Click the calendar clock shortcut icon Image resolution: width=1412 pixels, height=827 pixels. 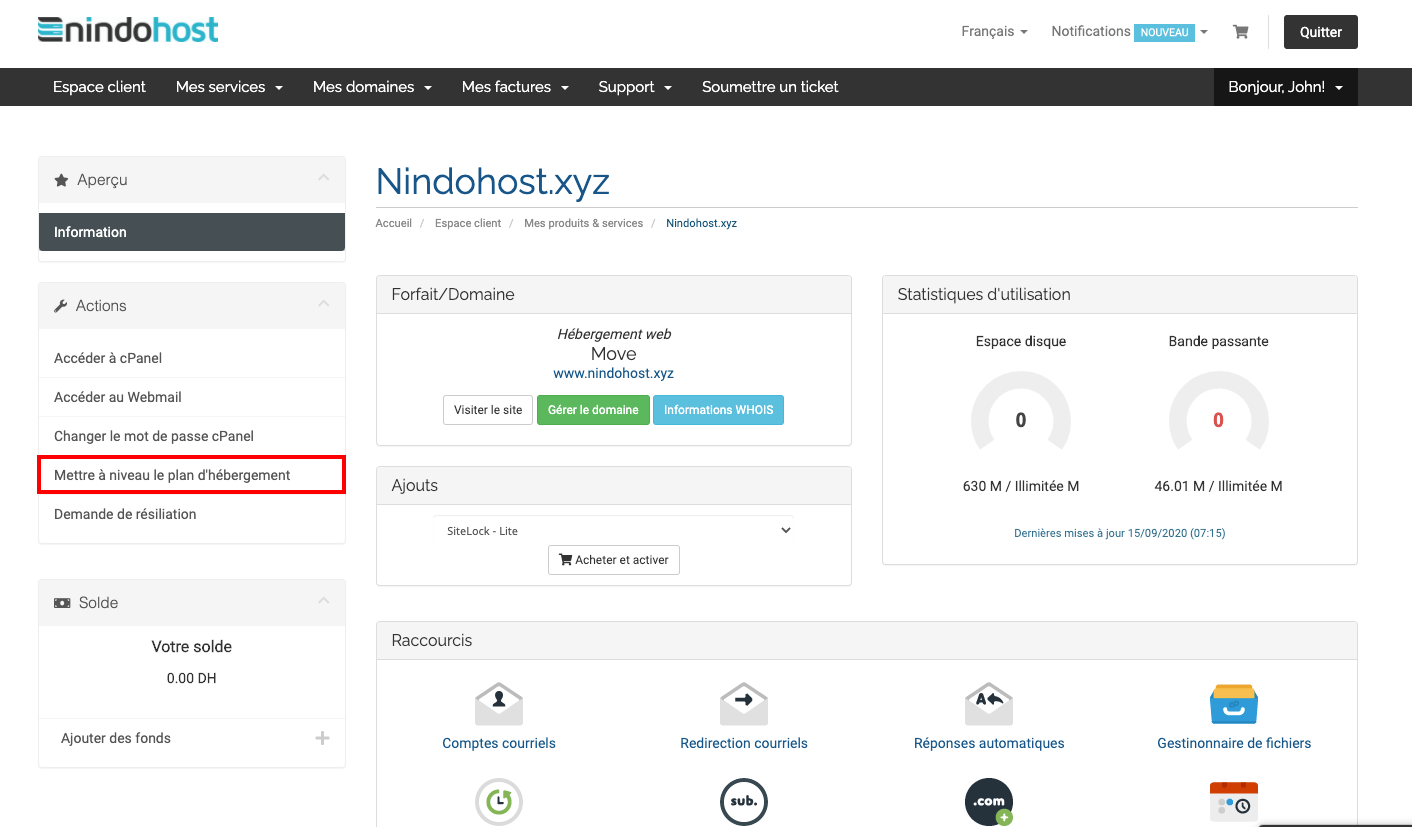tap(1234, 801)
